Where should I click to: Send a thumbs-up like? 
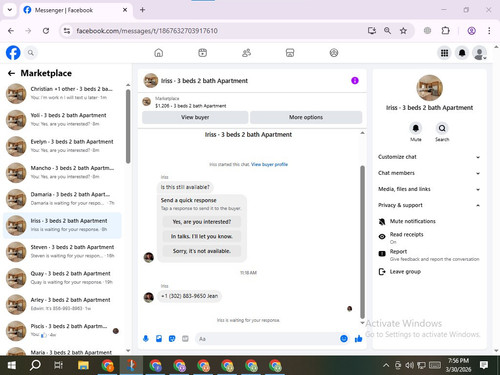pyautogui.click(x=358, y=339)
